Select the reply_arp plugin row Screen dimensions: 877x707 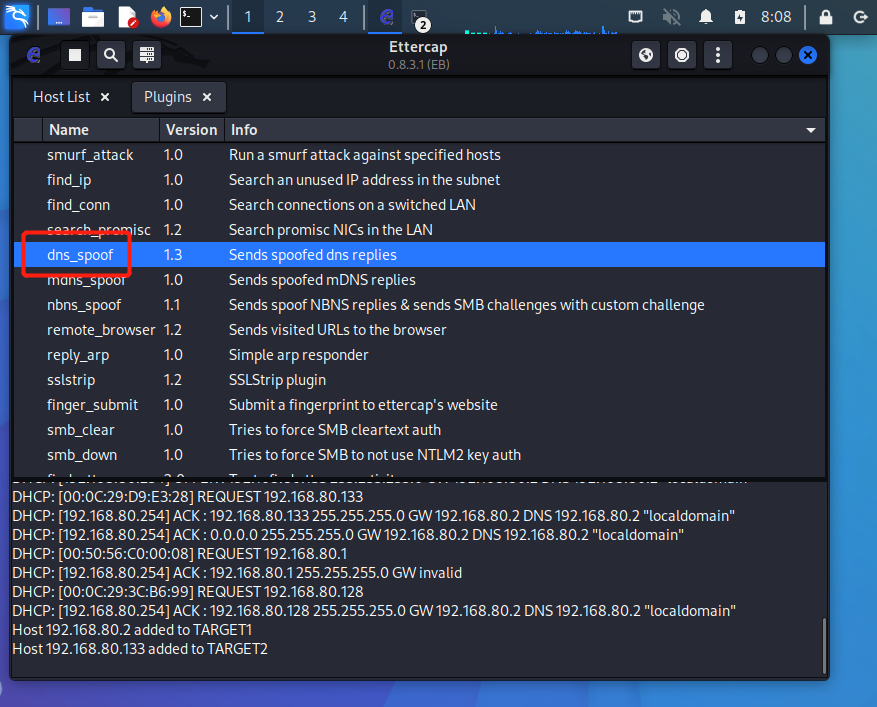click(x=419, y=355)
